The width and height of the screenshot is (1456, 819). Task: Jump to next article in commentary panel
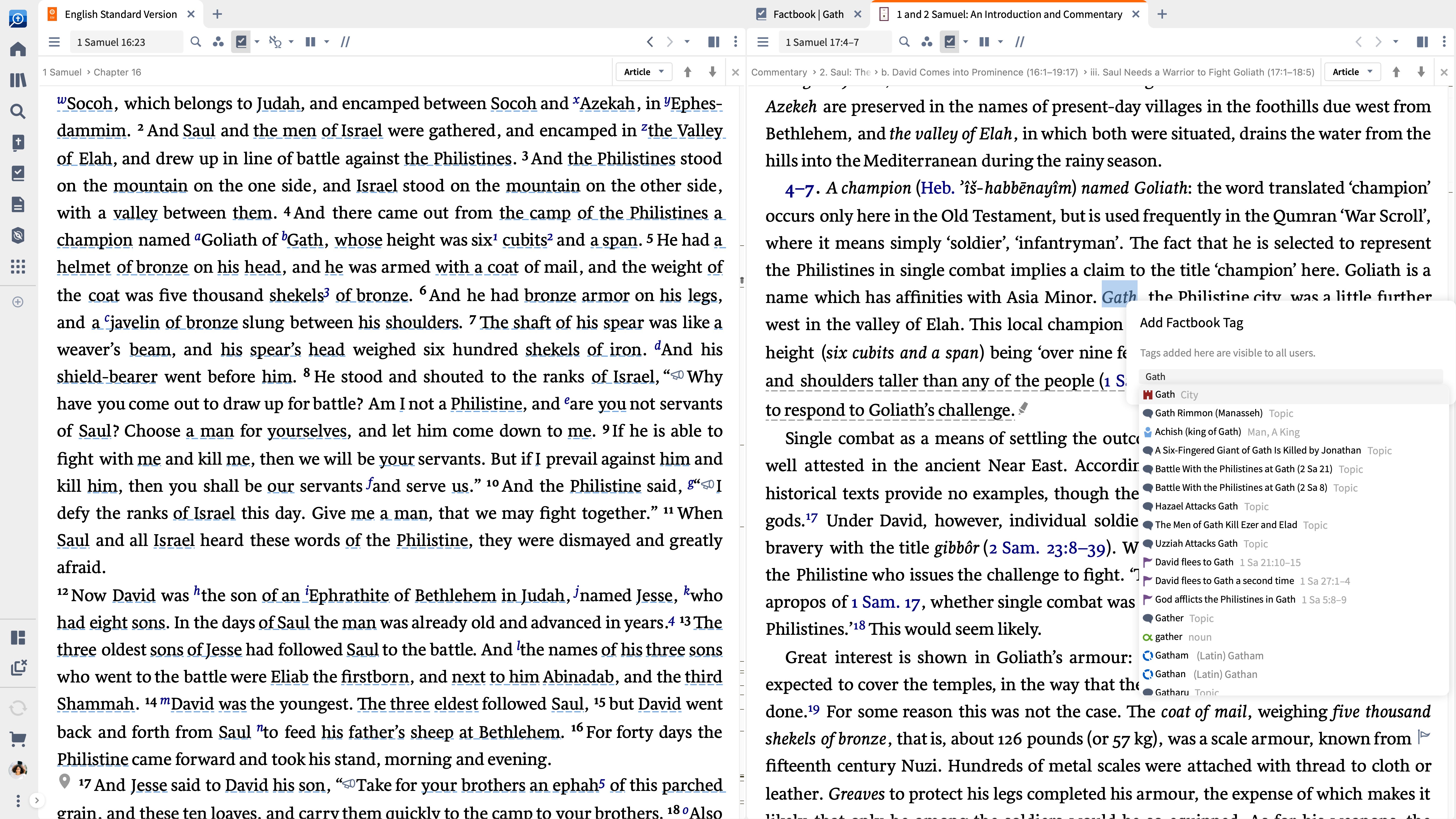coord(1421,72)
